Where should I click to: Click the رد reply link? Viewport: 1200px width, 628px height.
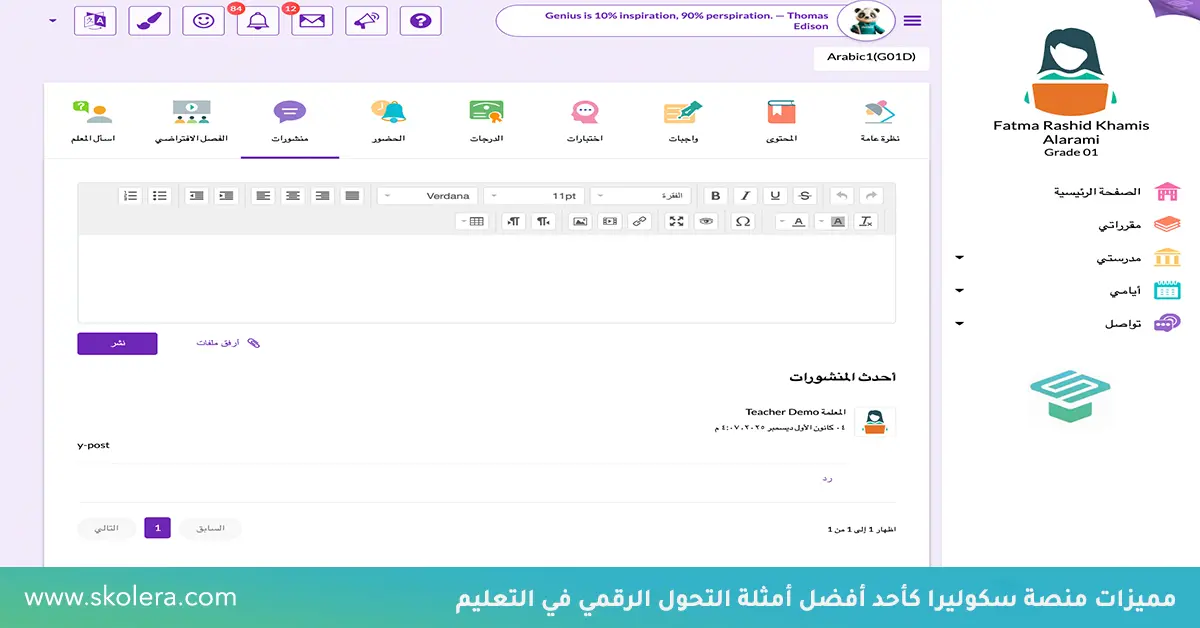(x=827, y=479)
